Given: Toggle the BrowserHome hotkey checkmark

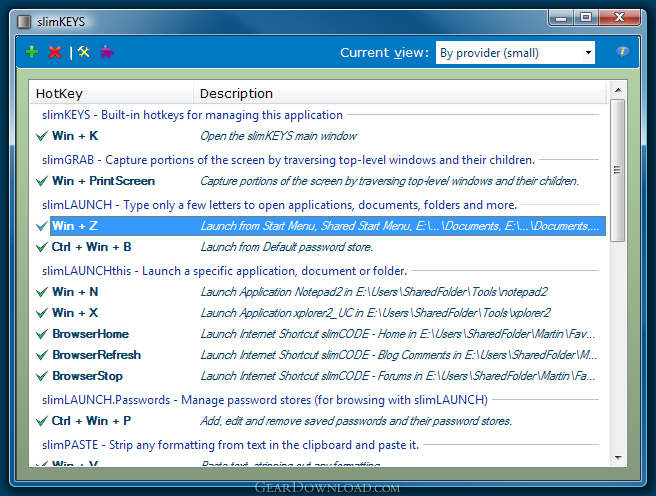Looking at the screenshot, I should click(x=41, y=334).
